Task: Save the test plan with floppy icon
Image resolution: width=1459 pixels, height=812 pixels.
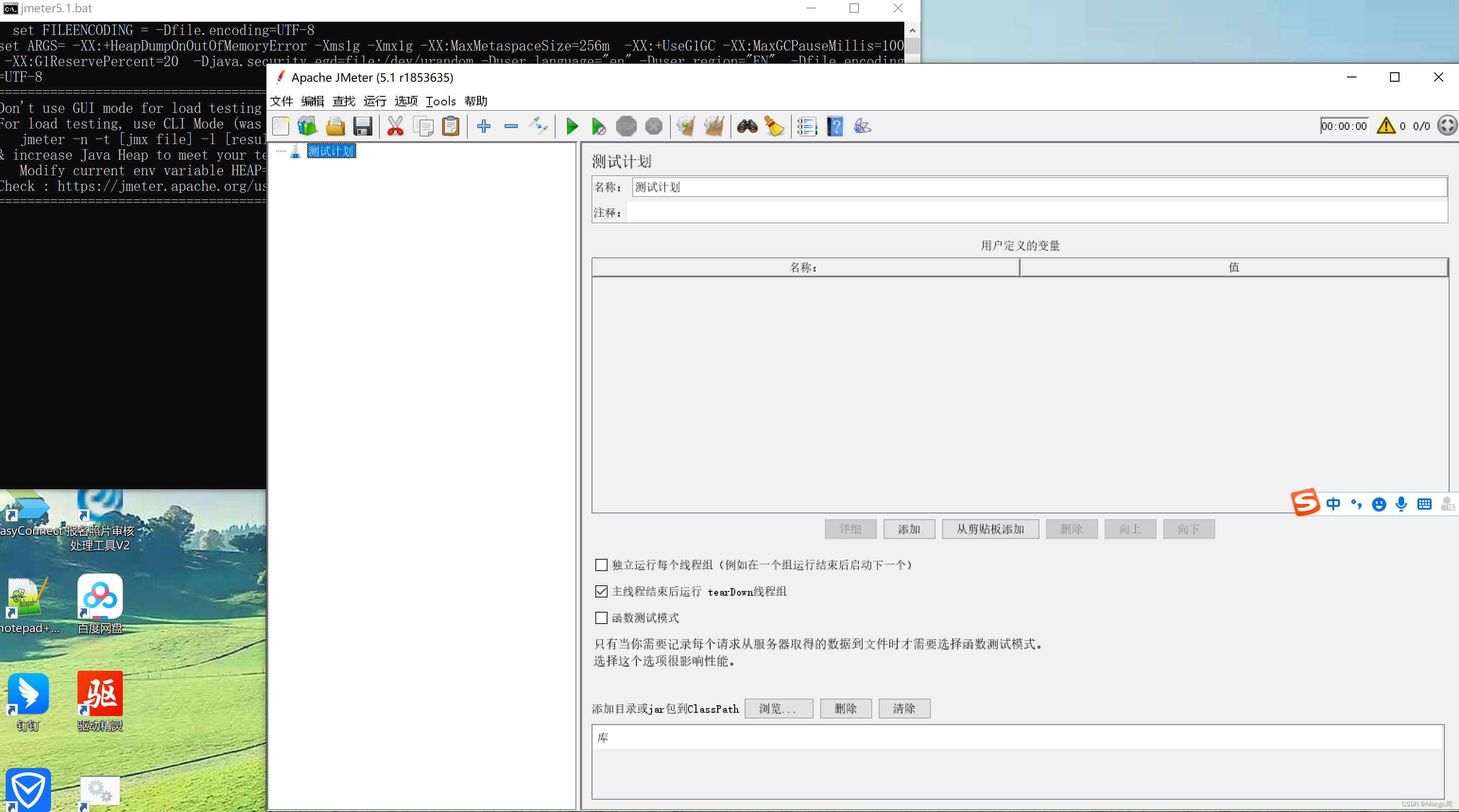Action: pyautogui.click(x=362, y=126)
